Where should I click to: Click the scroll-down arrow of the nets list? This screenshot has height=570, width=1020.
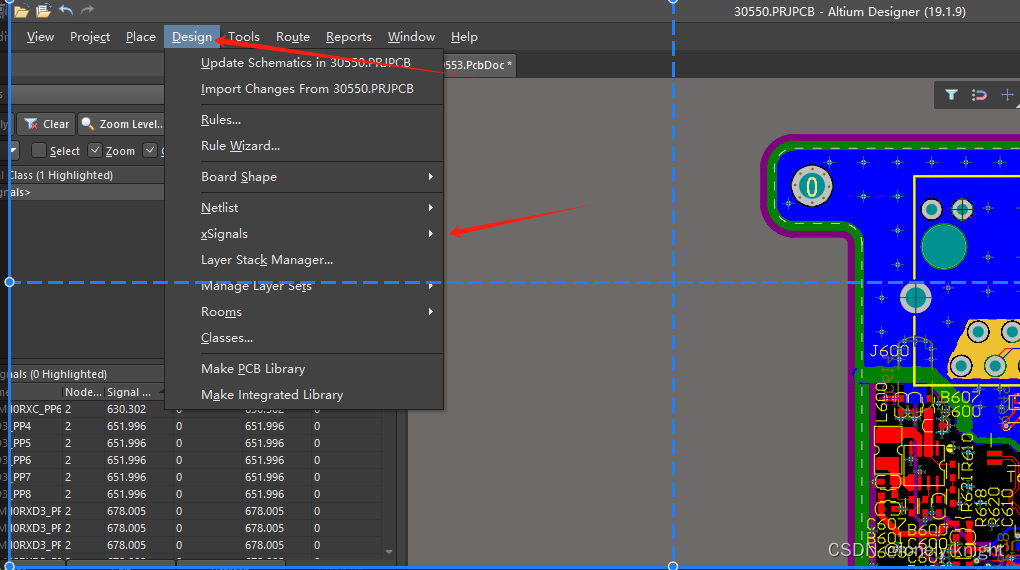click(x=389, y=552)
